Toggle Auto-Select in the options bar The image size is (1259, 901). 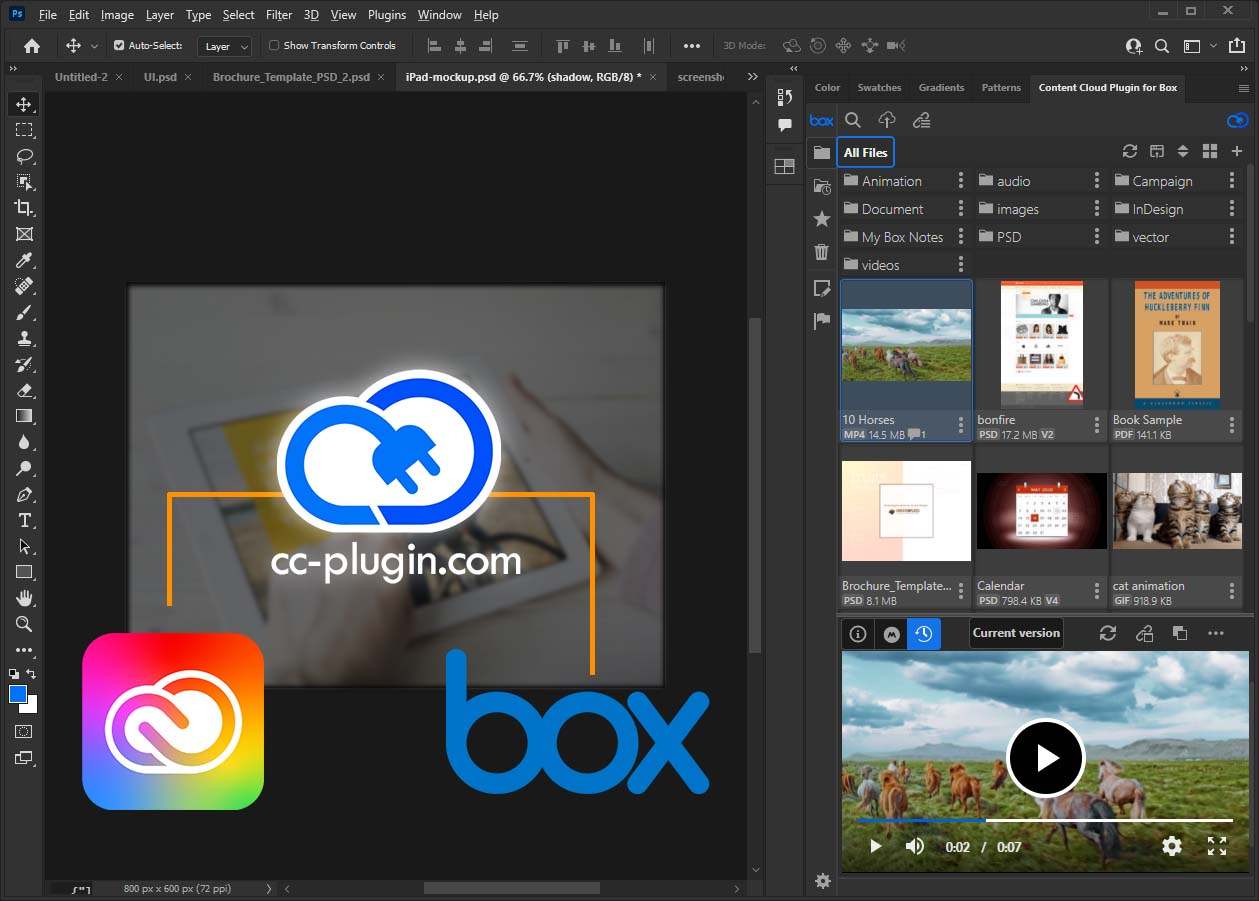(121, 45)
